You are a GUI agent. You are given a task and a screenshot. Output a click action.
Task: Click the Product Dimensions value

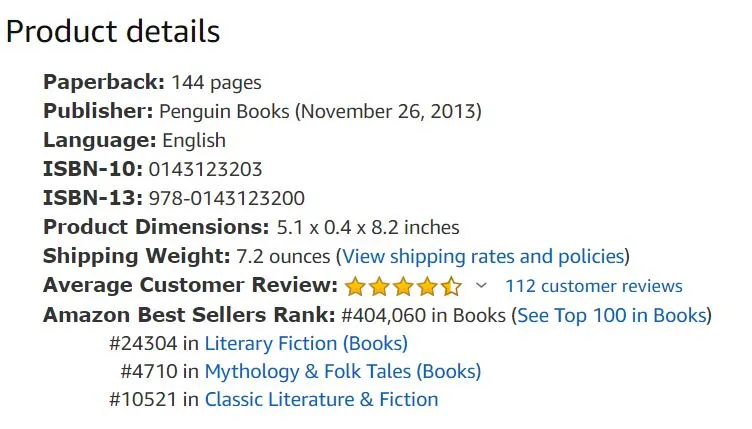coord(367,227)
